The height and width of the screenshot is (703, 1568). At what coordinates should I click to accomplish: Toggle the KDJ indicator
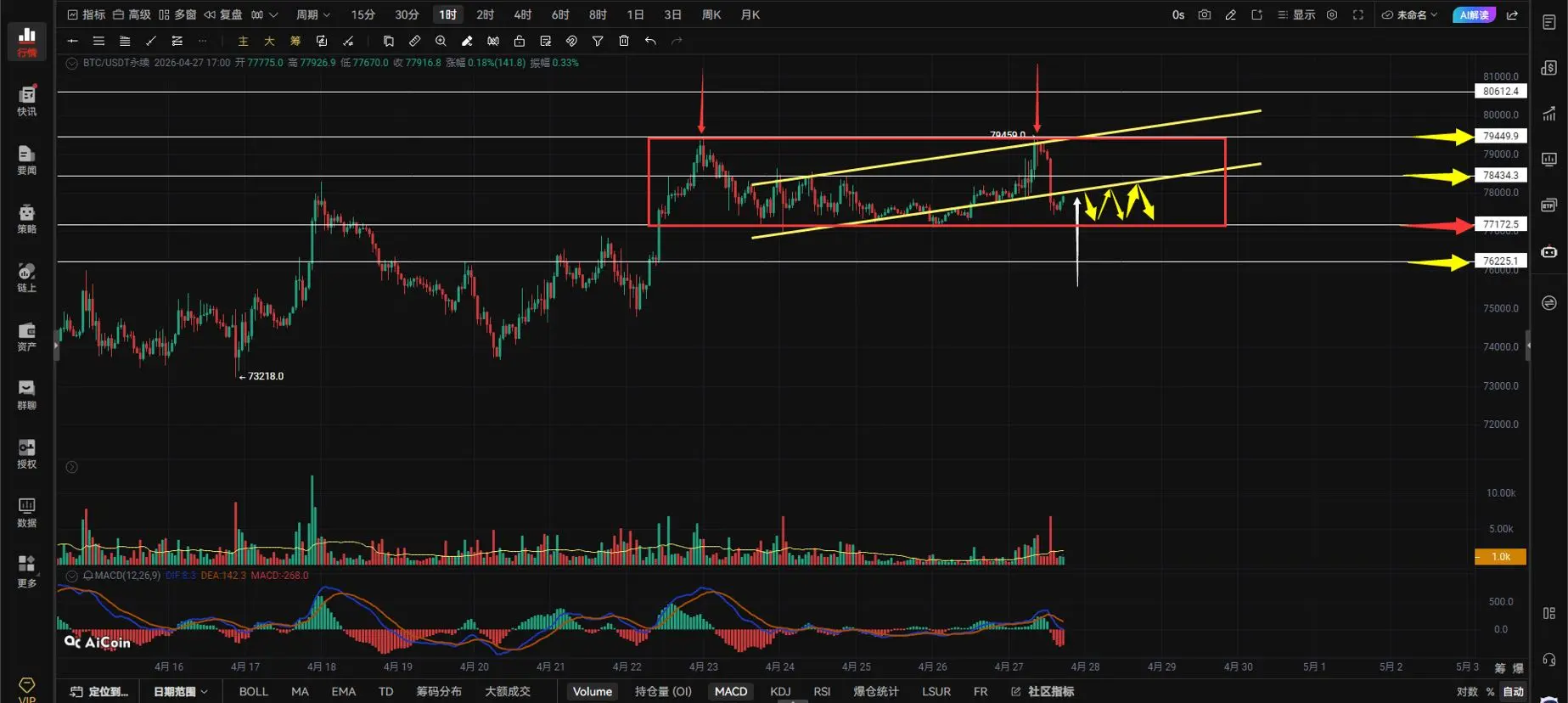point(780,691)
